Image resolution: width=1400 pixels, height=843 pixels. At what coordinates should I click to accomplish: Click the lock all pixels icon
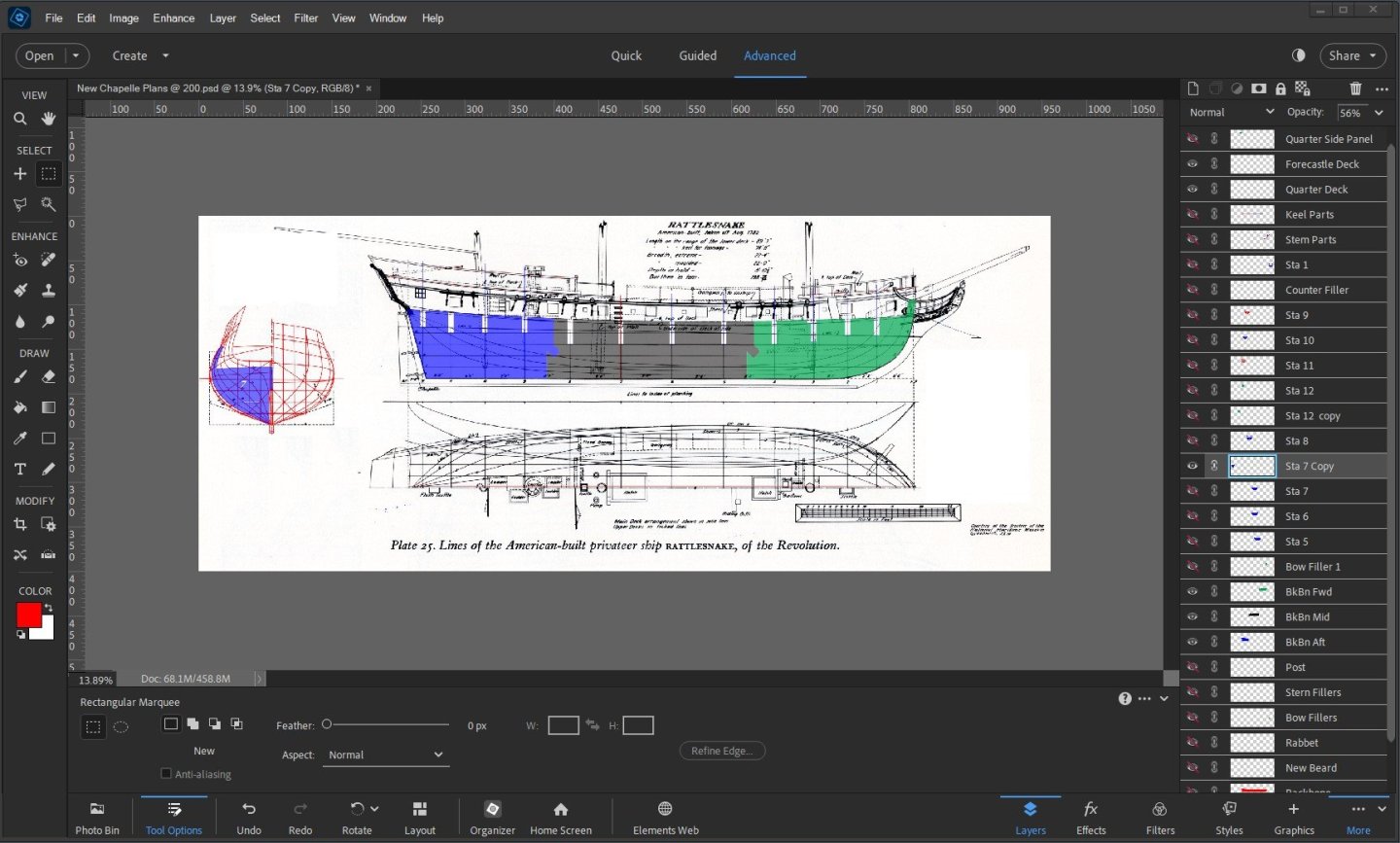pyautogui.click(x=1280, y=88)
